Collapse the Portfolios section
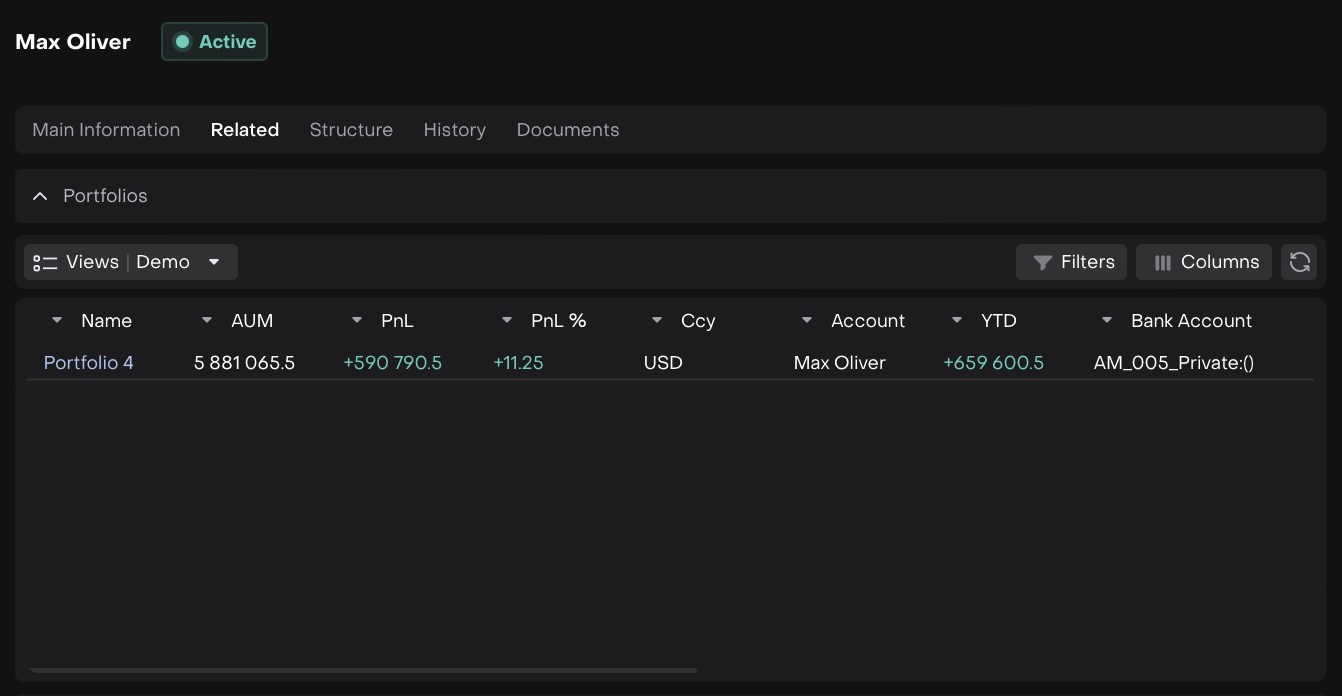Viewport: 1342px width, 696px height. point(40,196)
